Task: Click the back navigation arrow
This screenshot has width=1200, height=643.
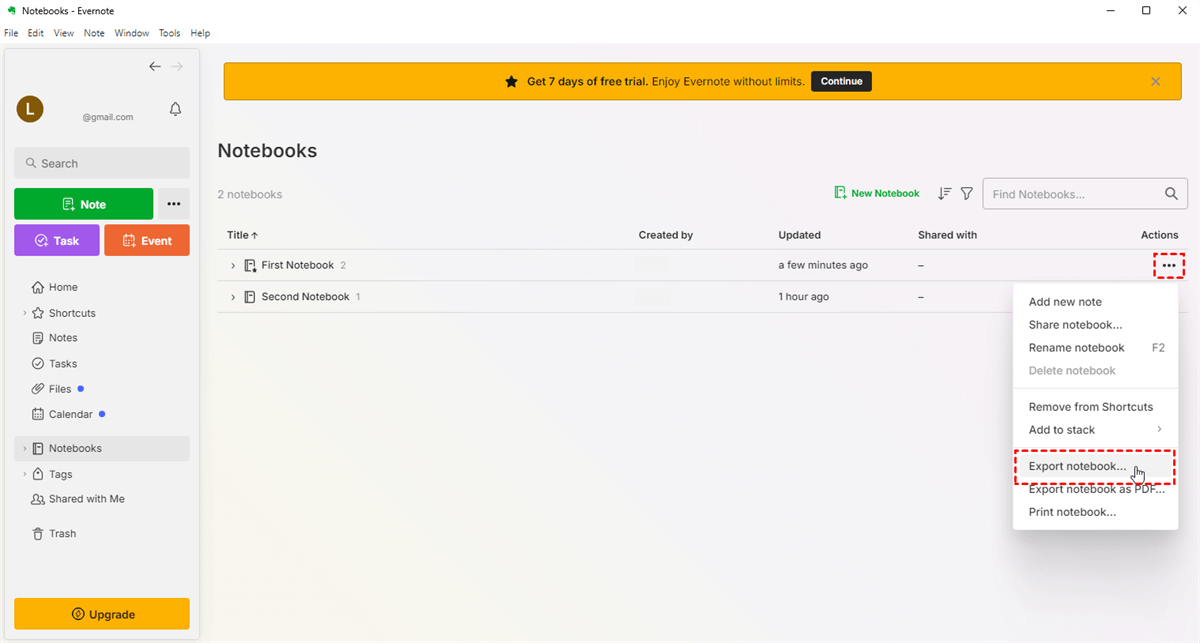Action: point(155,66)
